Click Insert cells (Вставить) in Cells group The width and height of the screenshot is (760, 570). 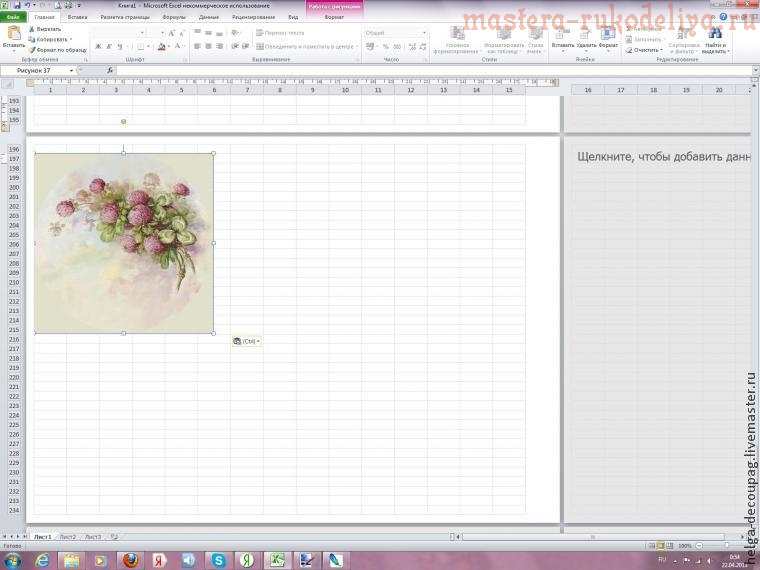[x=562, y=39]
